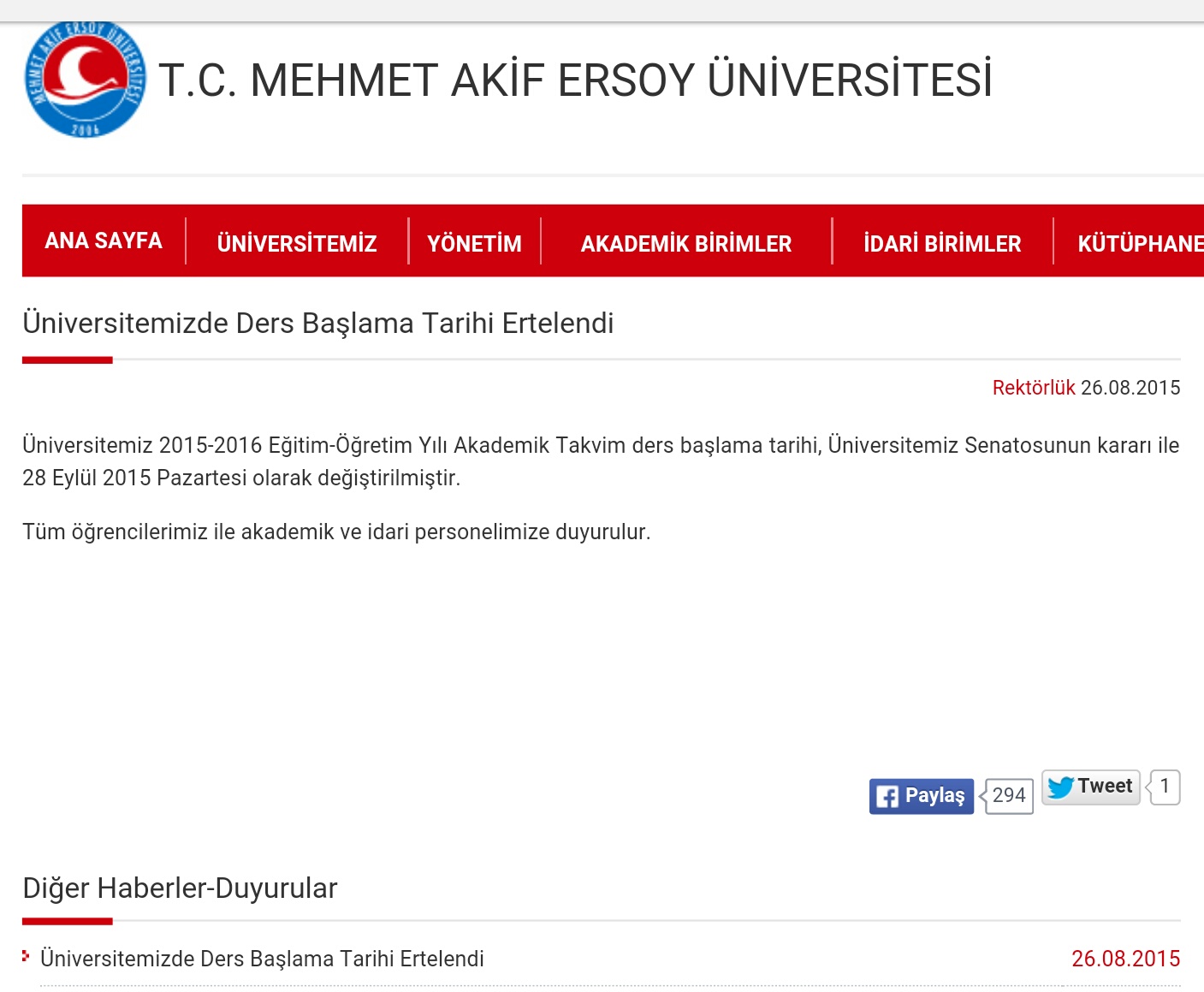Screen dimensions: 1204x992
Task: Click the Tweet count bubble showing 1
Action: click(x=1164, y=787)
